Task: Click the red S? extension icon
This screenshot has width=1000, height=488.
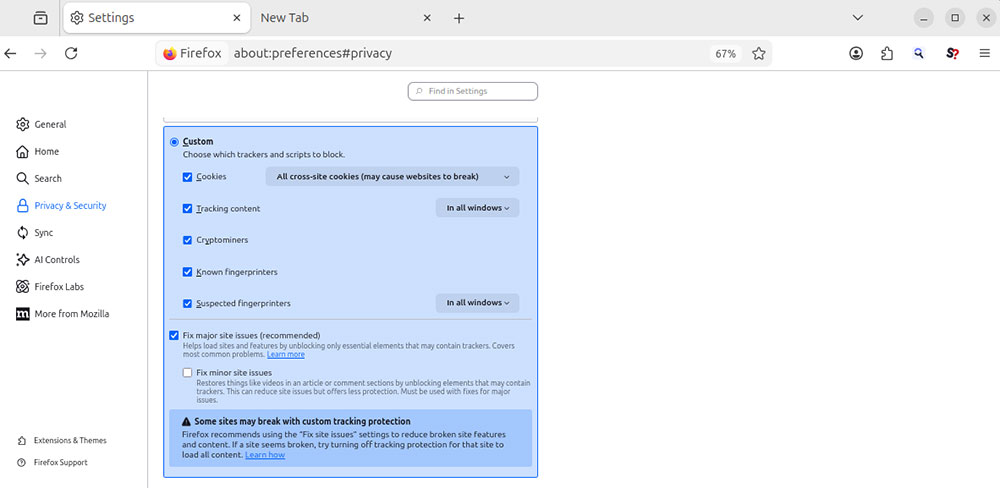Action: (952, 54)
